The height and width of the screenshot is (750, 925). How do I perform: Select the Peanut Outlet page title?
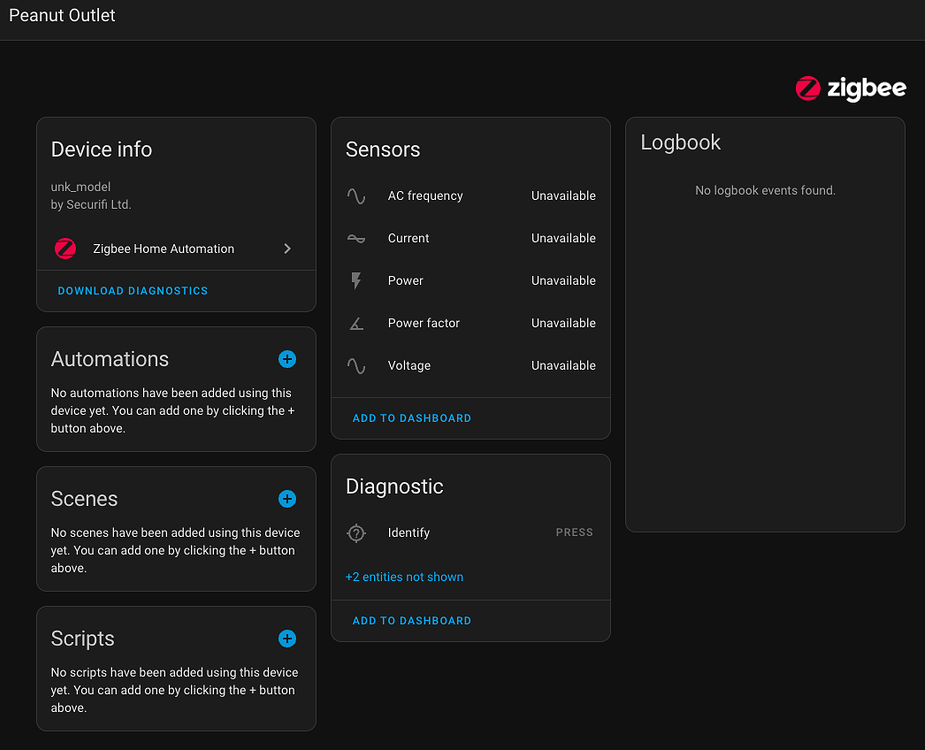tap(62, 15)
